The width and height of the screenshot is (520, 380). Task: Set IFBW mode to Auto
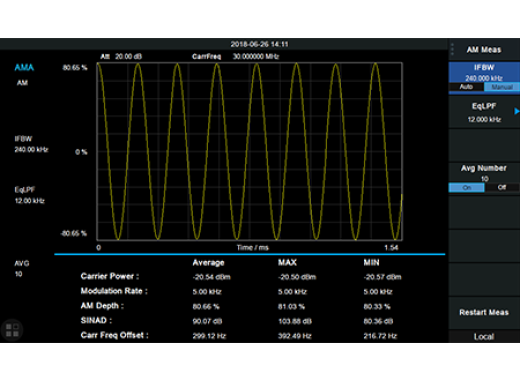tap(466, 87)
